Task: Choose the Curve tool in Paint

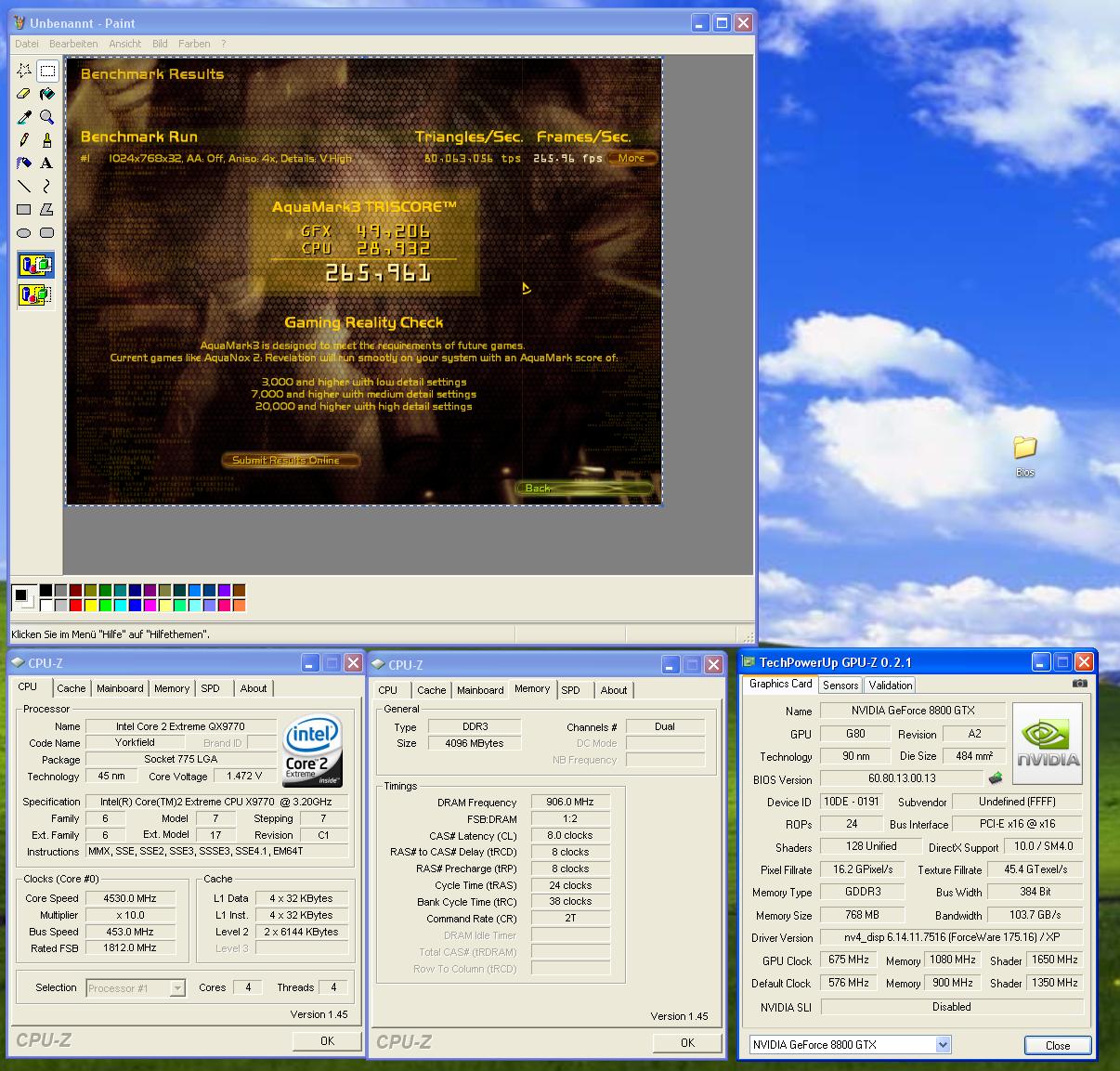Action: pos(47,187)
